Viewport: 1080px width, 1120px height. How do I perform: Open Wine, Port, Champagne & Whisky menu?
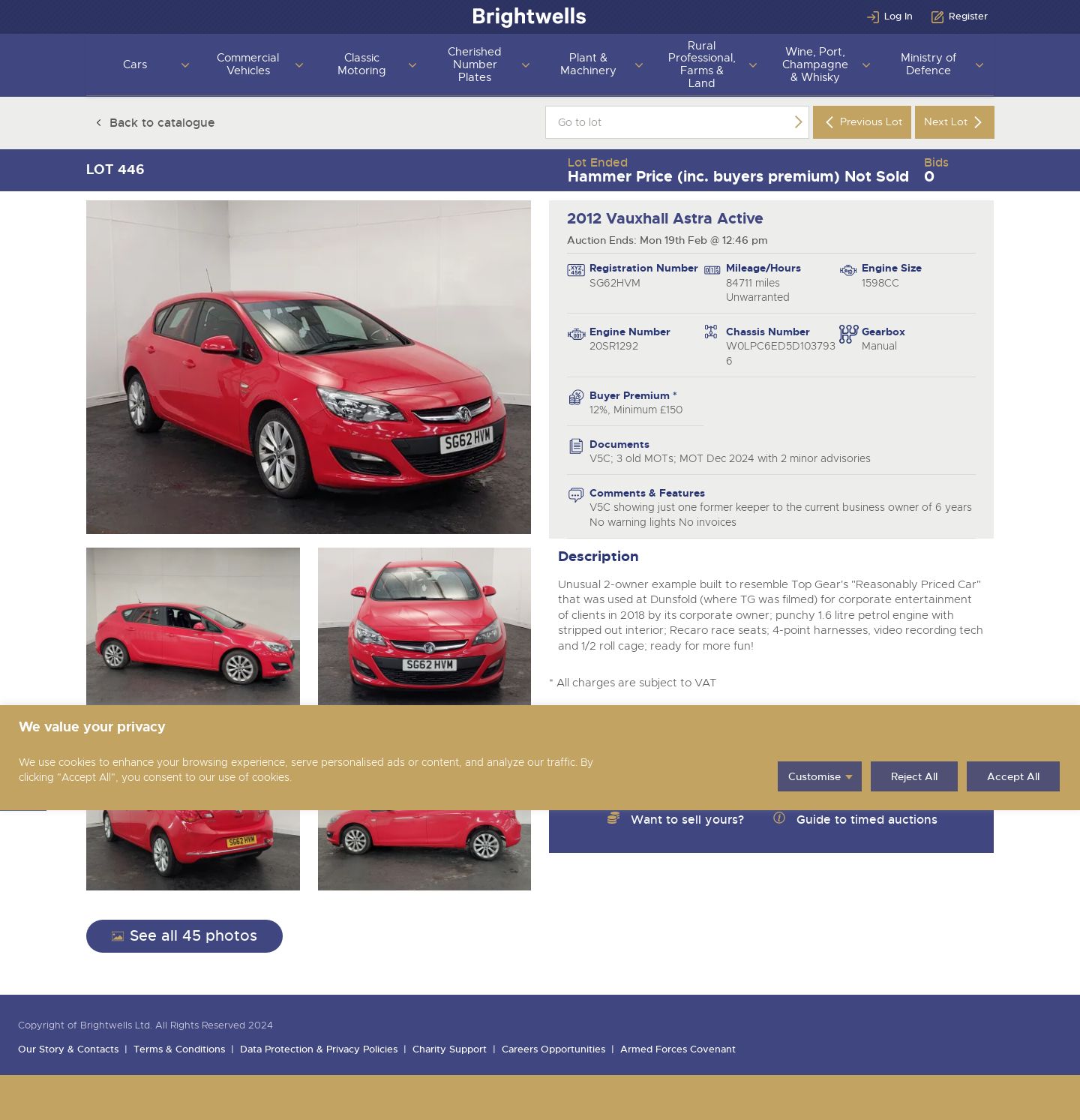coord(814,65)
